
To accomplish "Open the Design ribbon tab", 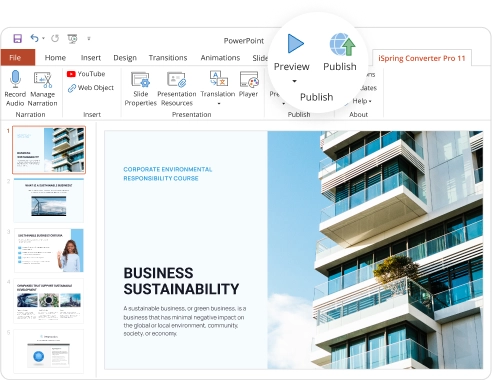I will pos(125,58).
